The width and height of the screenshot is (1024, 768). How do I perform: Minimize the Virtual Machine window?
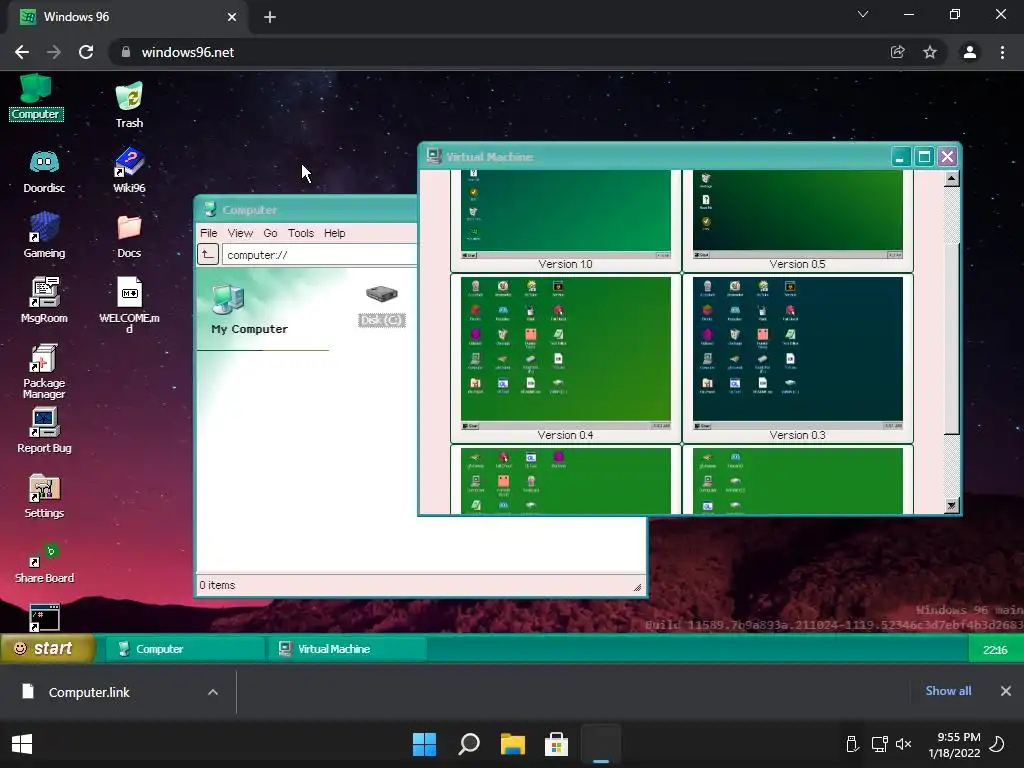[x=901, y=157]
